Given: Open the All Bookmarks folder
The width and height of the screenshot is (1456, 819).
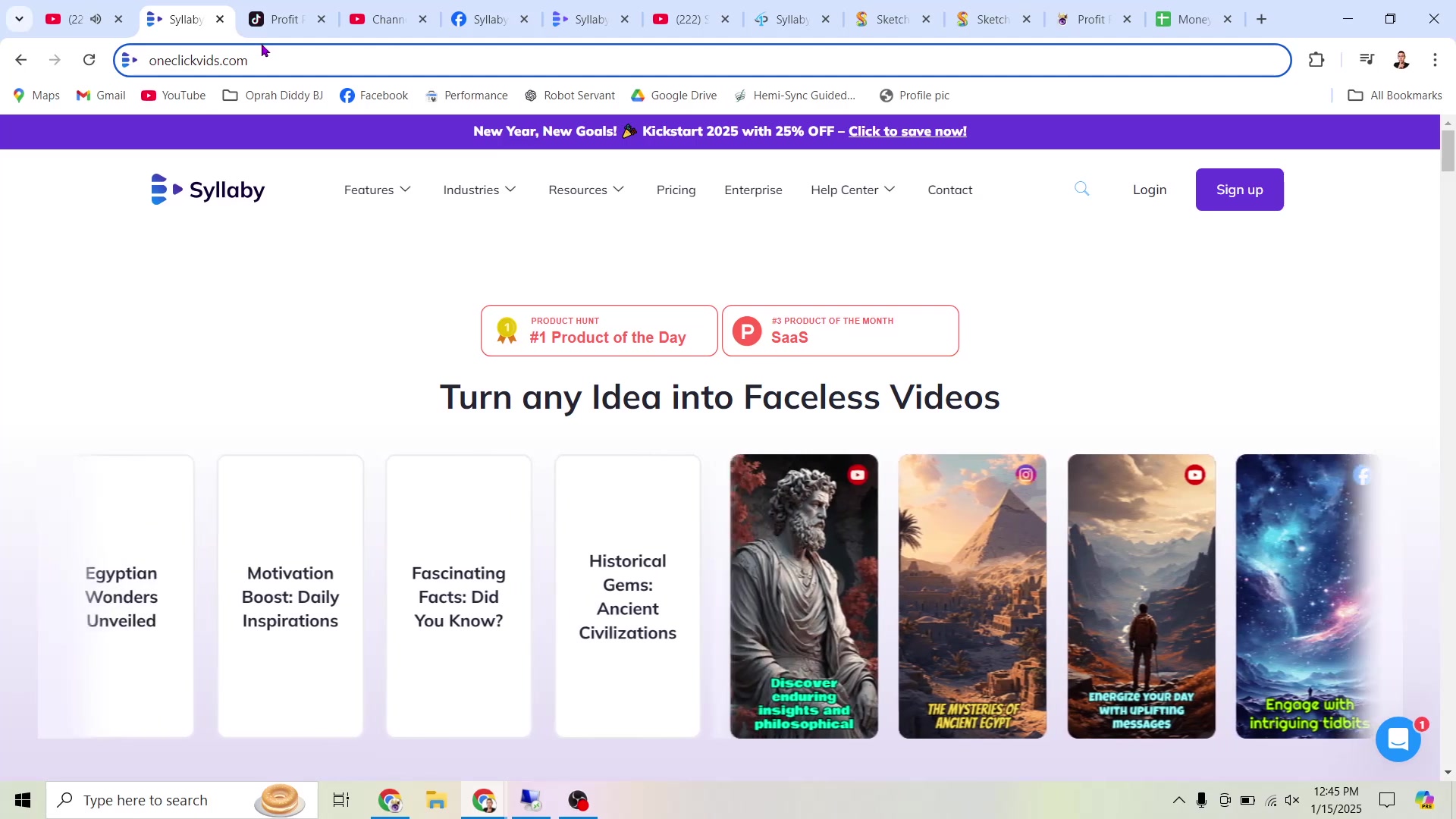Looking at the screenshot, I should coord(1395,96).
